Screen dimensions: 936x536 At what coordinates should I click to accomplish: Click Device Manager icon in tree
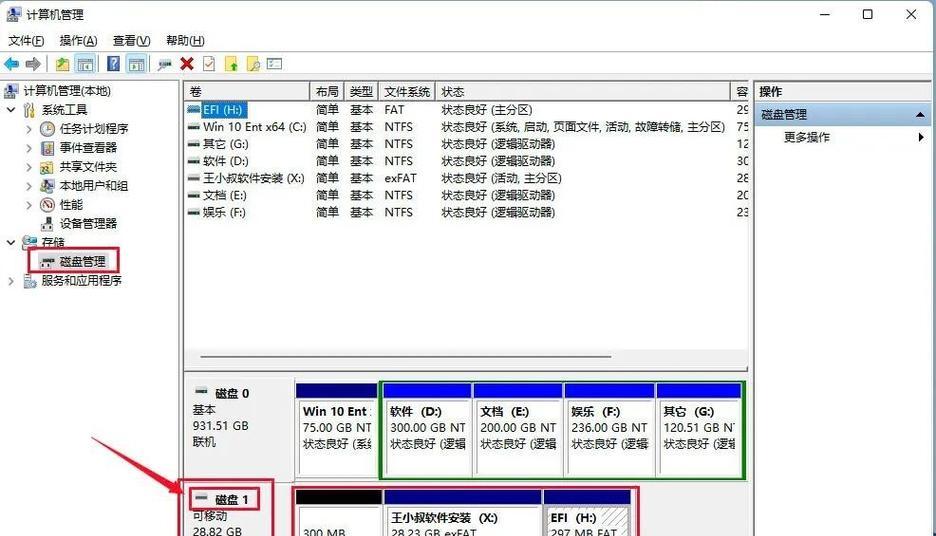tap(47, 224)
